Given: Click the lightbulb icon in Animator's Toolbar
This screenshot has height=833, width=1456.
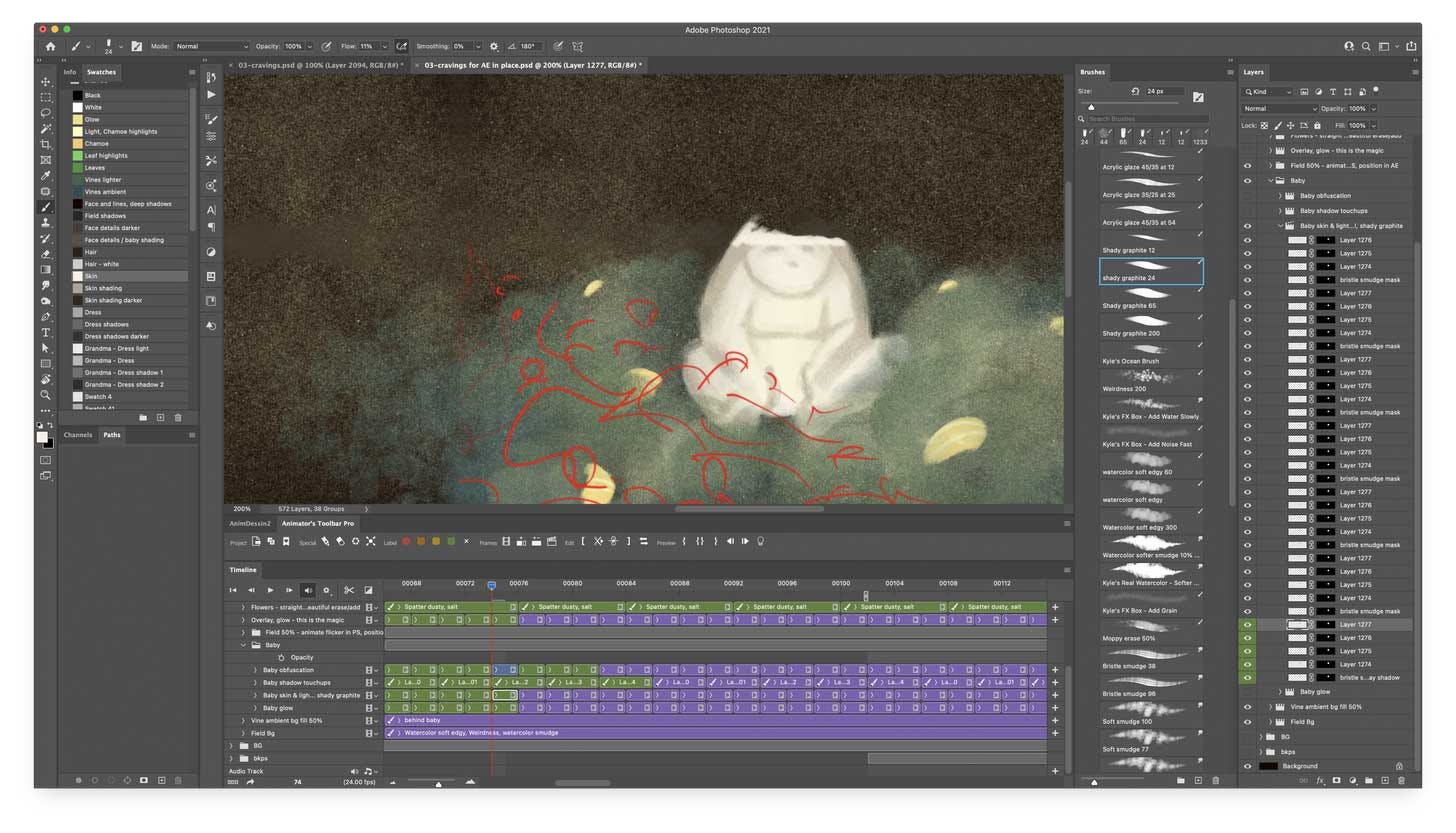Looking at the screenshot, I should pyautogui.click(x=760, y=541).
